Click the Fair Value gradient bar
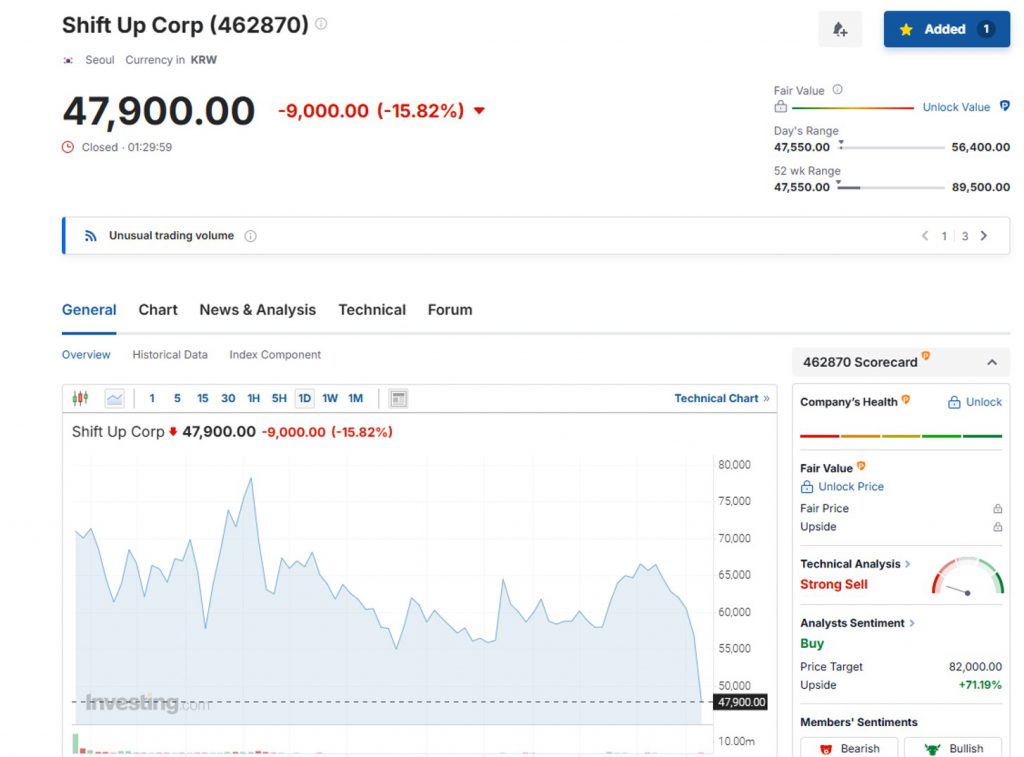Screen dimensions: 1024x757 (852, 108)
